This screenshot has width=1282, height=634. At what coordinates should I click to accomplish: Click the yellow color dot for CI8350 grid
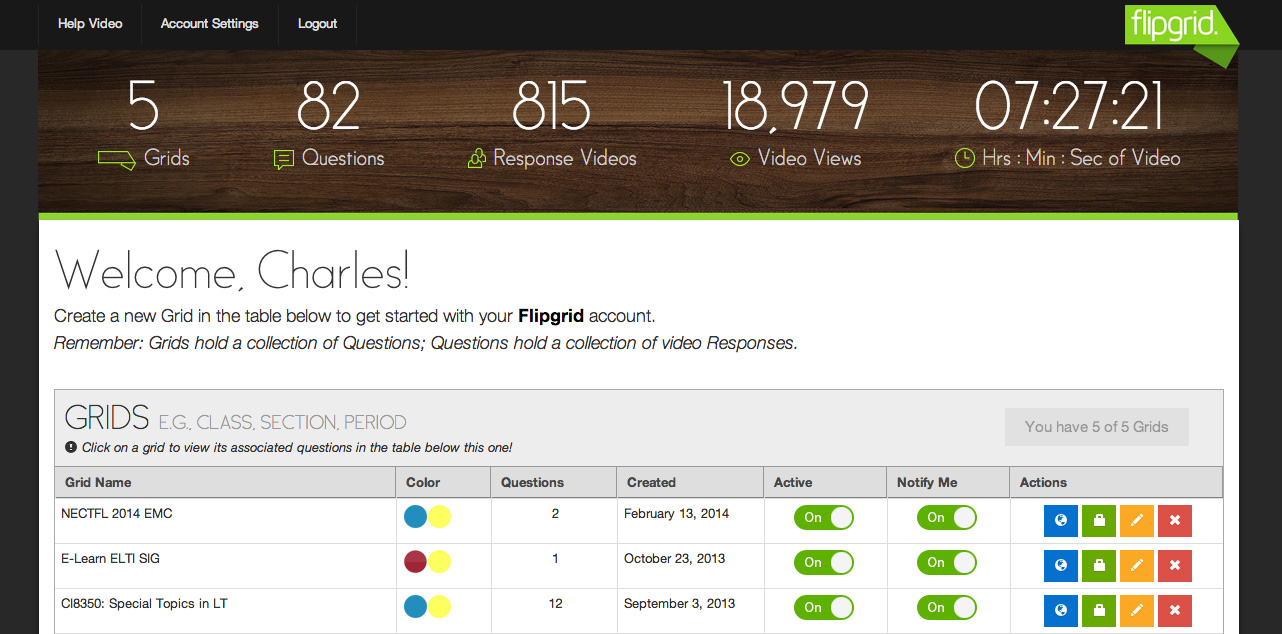tap(439, 607)
